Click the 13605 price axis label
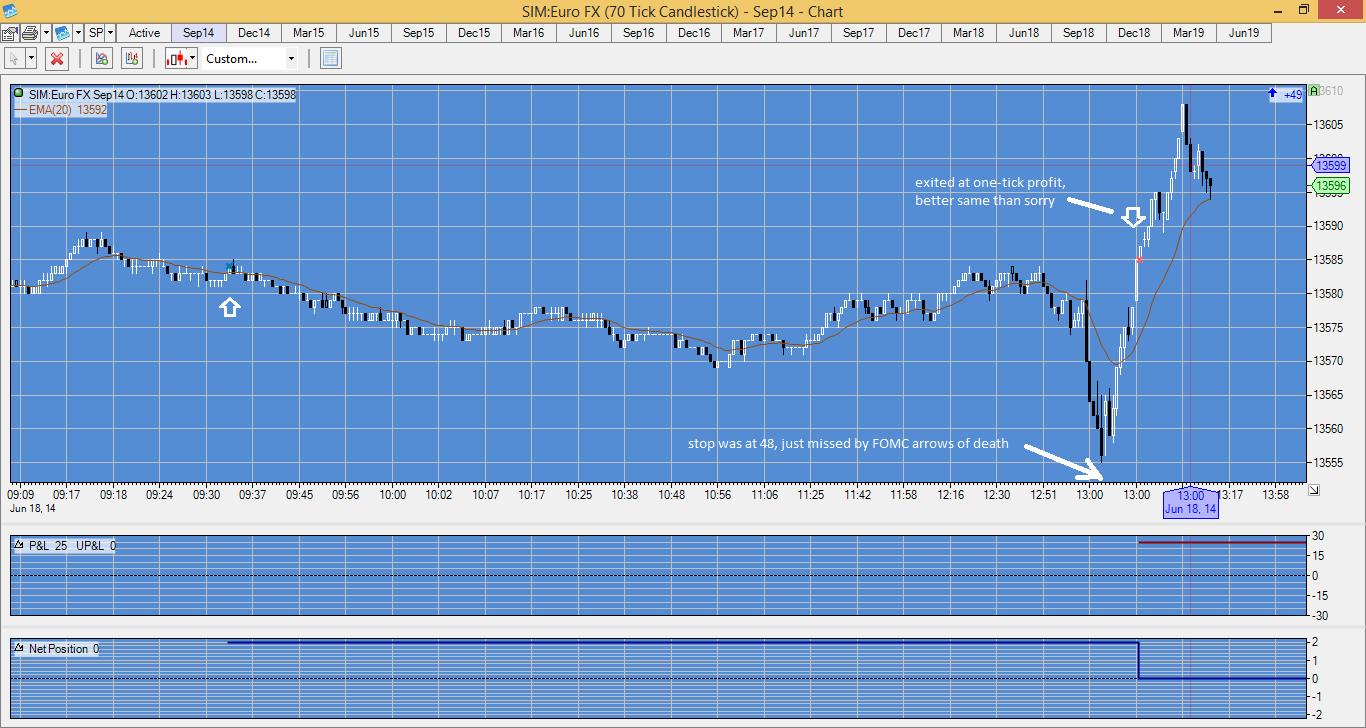Viewport: 1366px width, 728px height. tap(1329, 125)
